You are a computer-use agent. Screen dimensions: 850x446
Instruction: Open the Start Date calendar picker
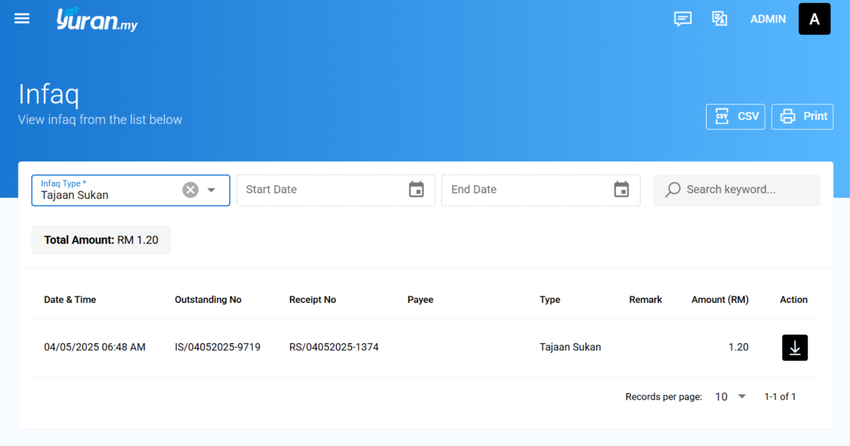tap(416, 190)
